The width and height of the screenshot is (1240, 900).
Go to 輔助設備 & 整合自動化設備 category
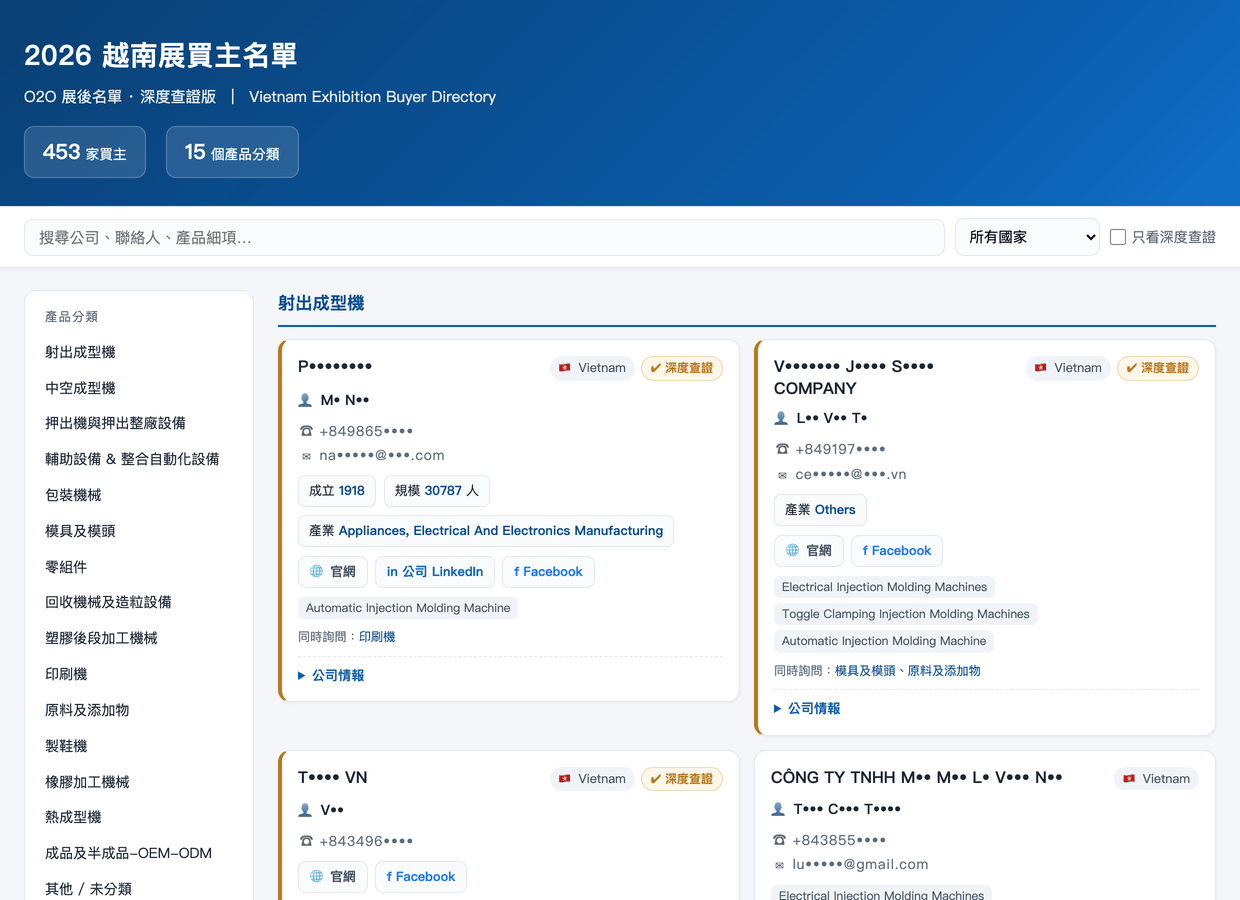(132, 459)
